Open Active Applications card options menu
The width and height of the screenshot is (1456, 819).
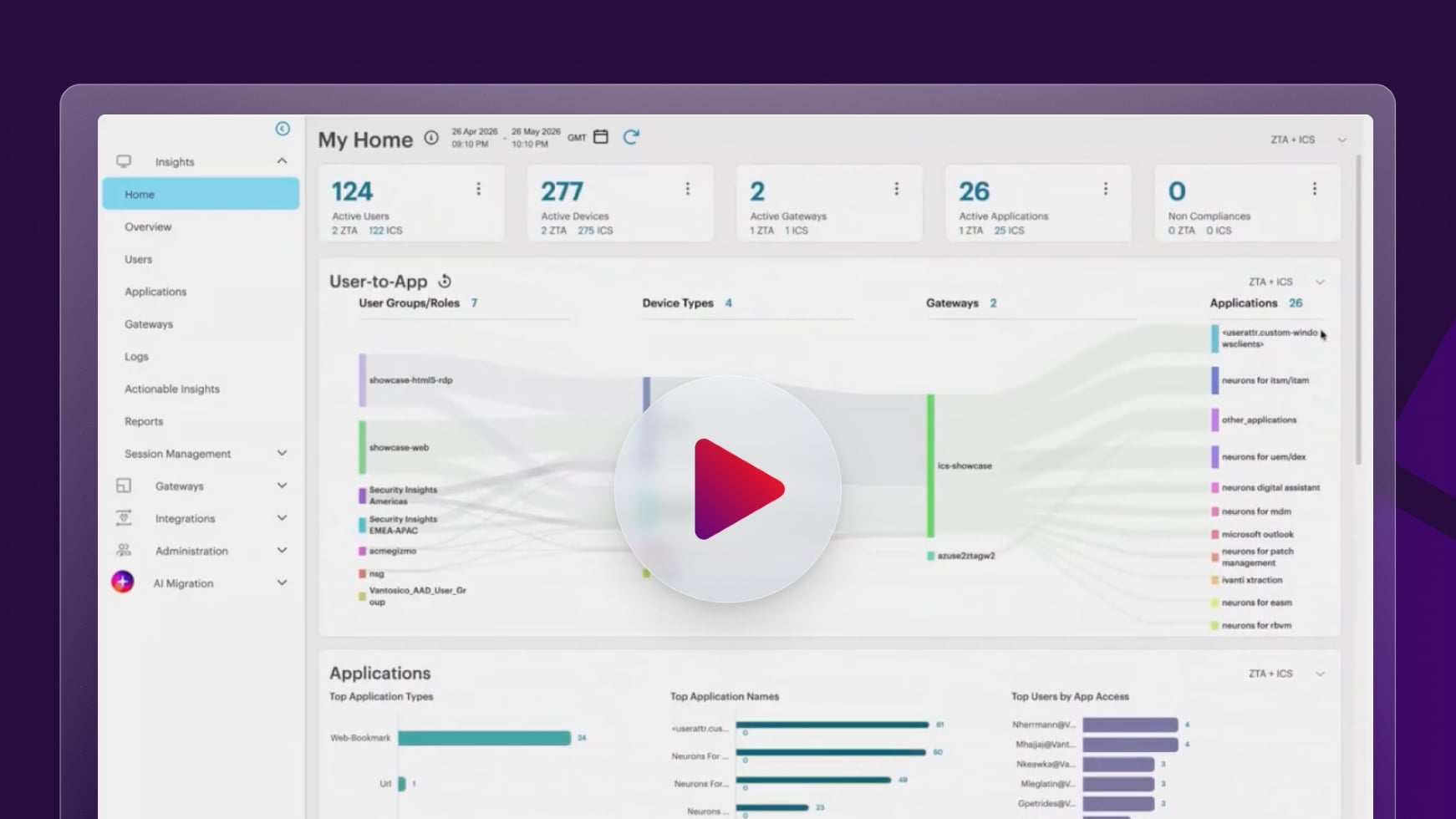pos(1105,189)
